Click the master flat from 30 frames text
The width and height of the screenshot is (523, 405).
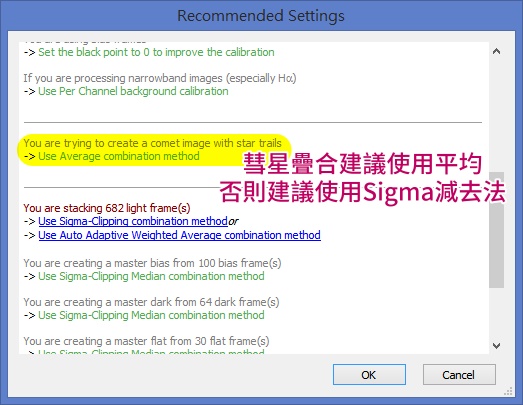pos(146,341)
